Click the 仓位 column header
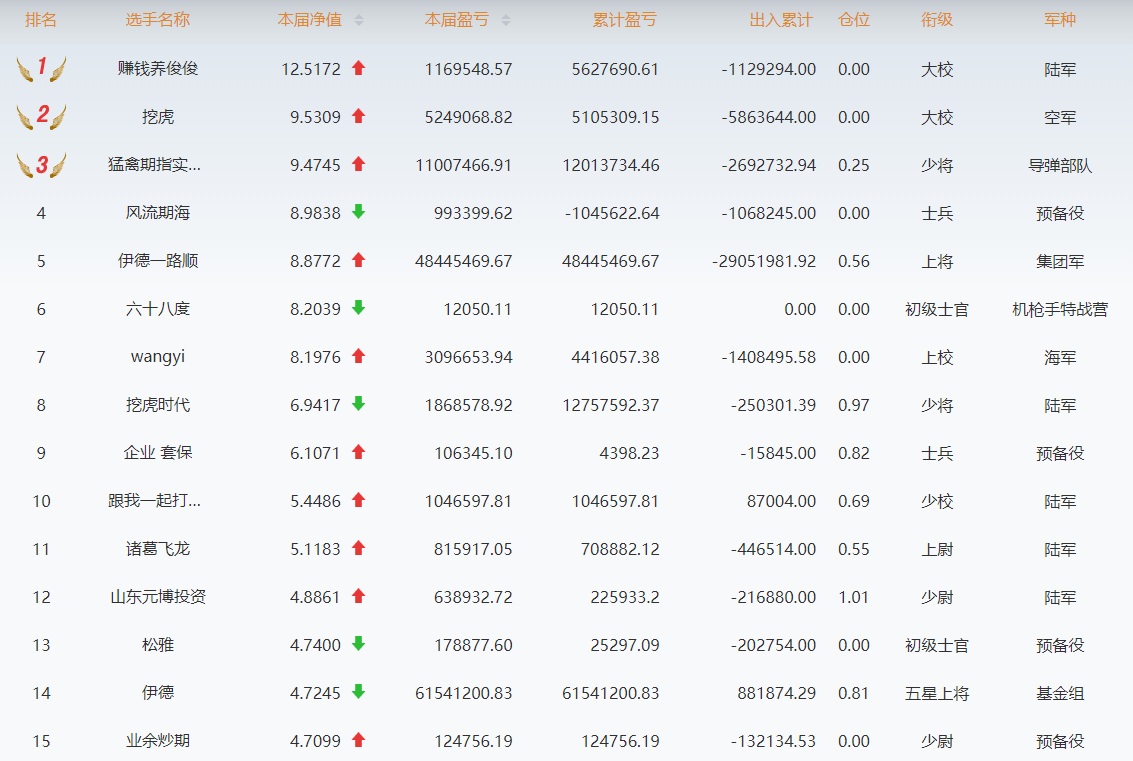This screenshot has width=1133, height=761. click(x=854, y=20)
